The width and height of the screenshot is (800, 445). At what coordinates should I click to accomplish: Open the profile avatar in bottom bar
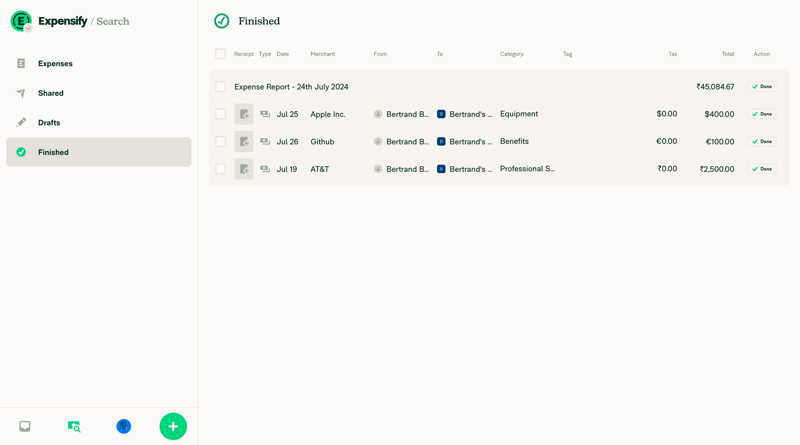123,426
